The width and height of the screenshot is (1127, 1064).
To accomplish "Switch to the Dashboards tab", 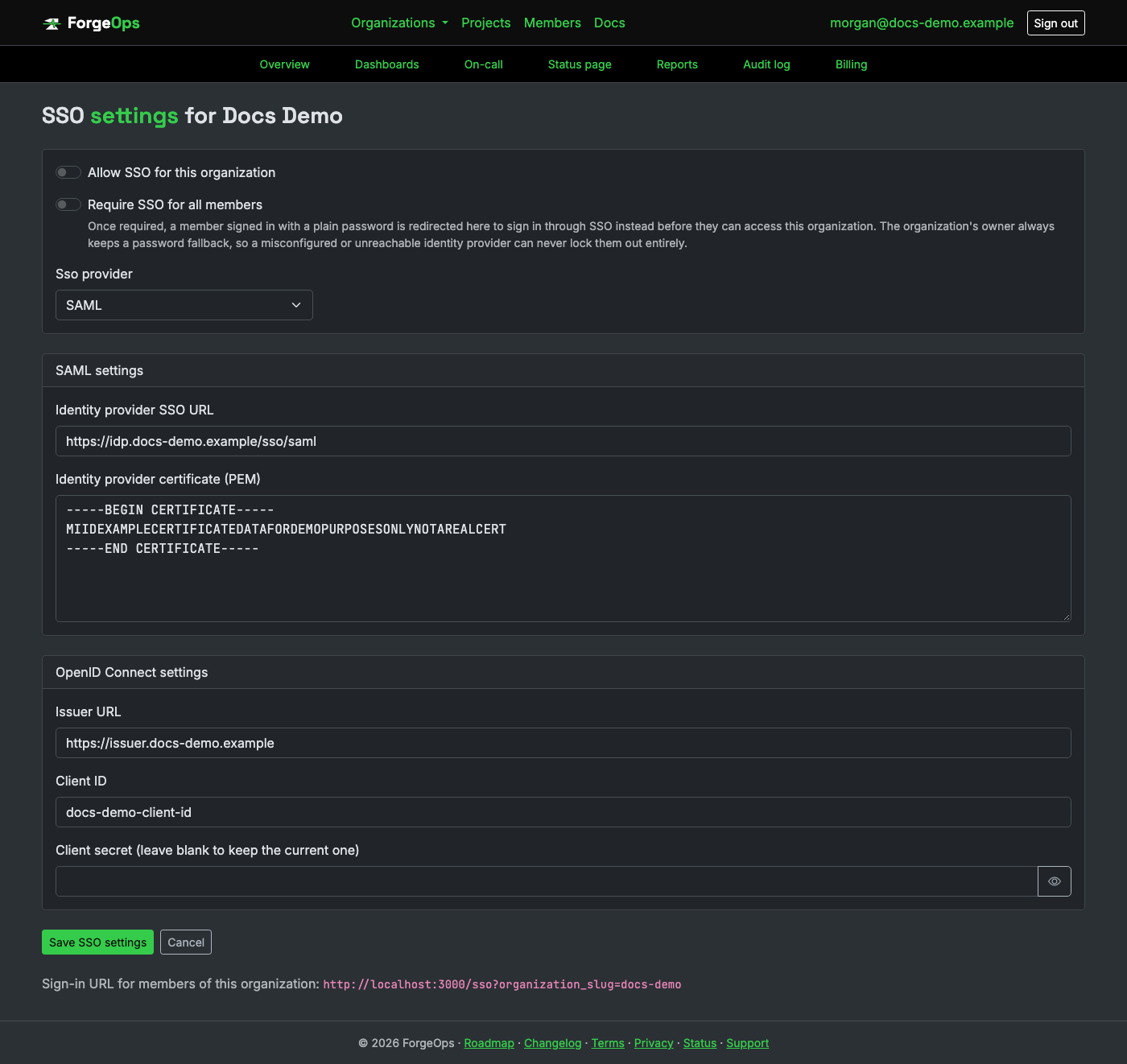I will [386, 64].
